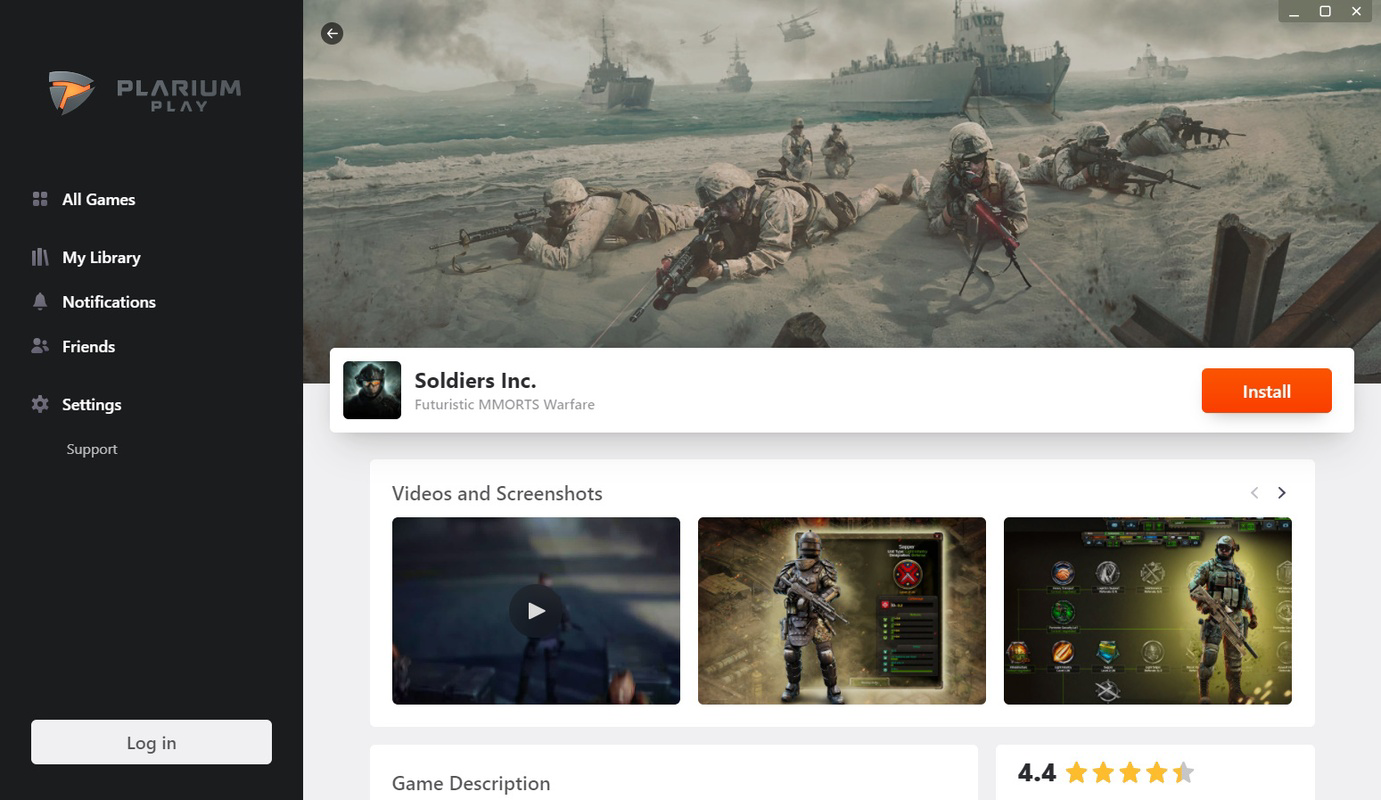Image resolution: width=1381 pixels, height=800 pixels.
Task: Open Settings menu item
Action: pos(91,404)
